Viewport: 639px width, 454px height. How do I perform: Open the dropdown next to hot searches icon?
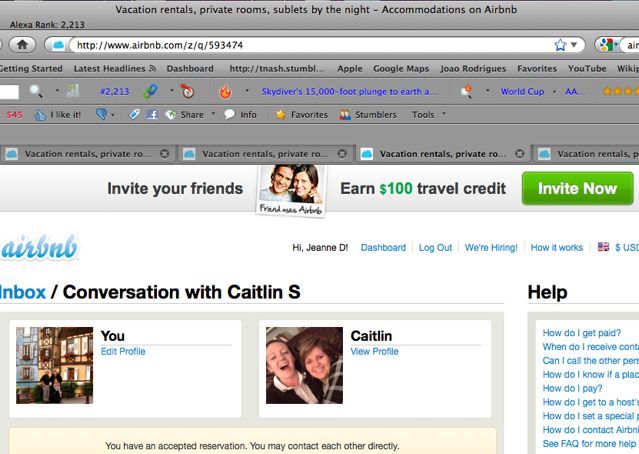(487, 90)
